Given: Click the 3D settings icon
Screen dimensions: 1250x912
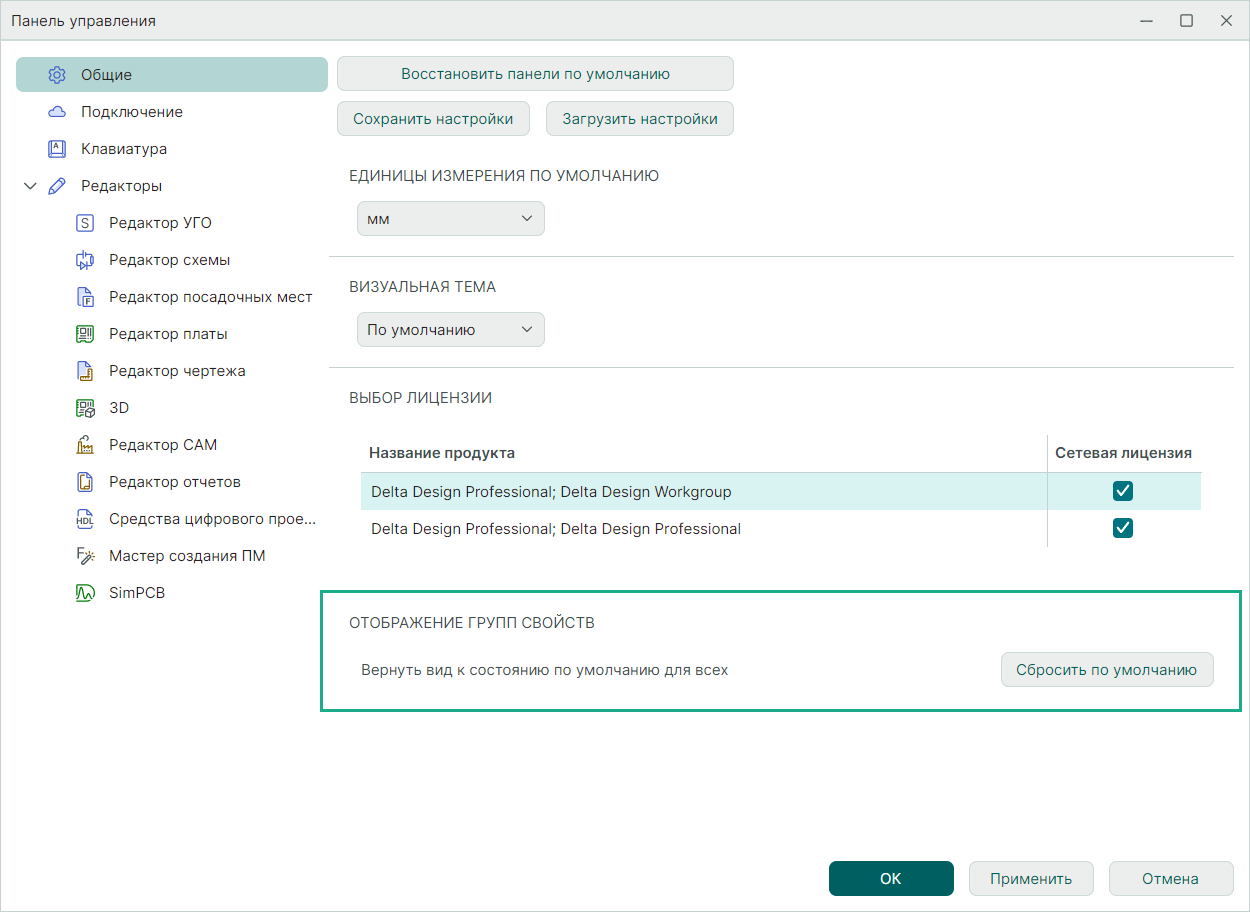Looking at the screenshot, I should tap(85, 408).
